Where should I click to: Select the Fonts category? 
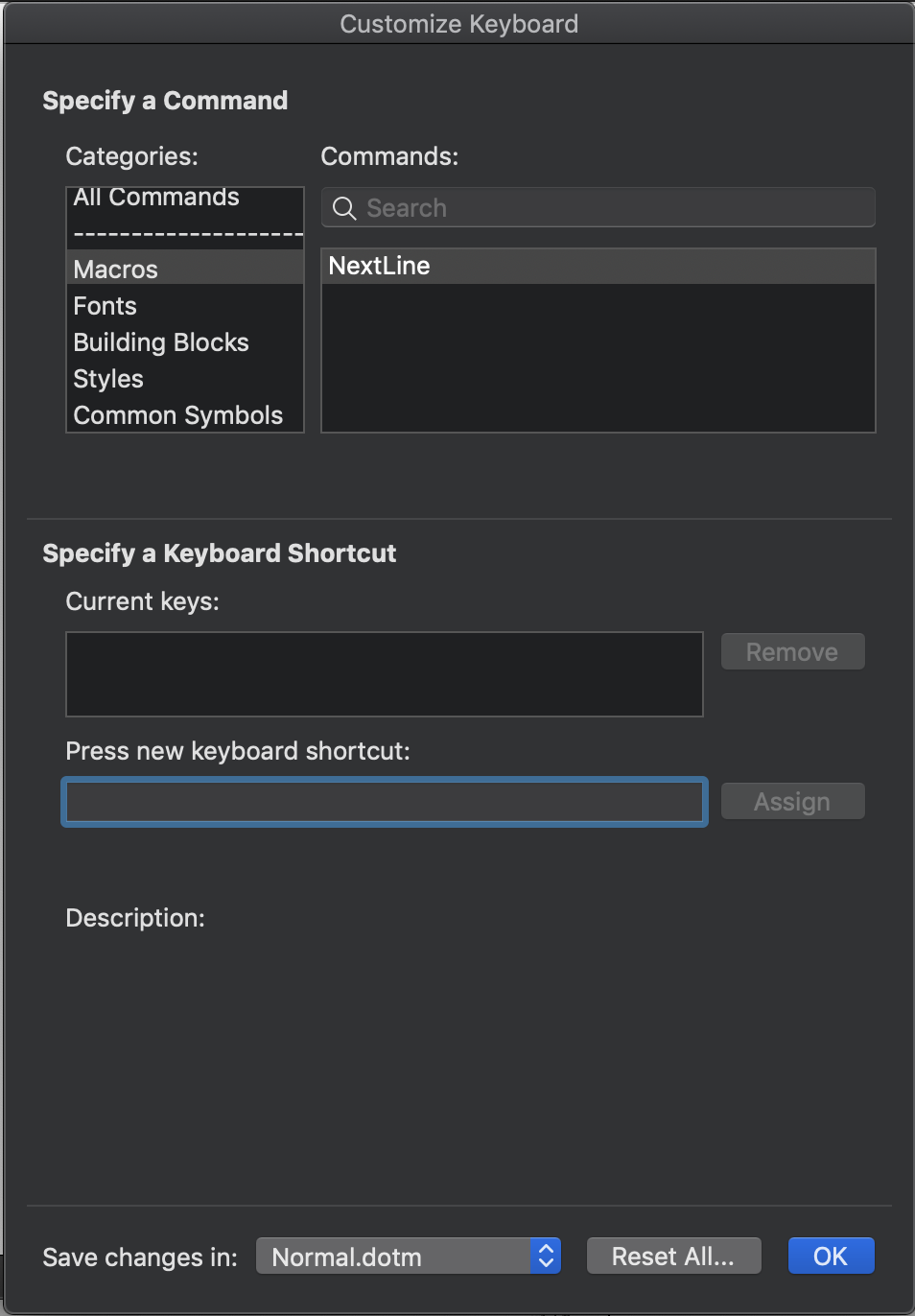coord(104,306)
